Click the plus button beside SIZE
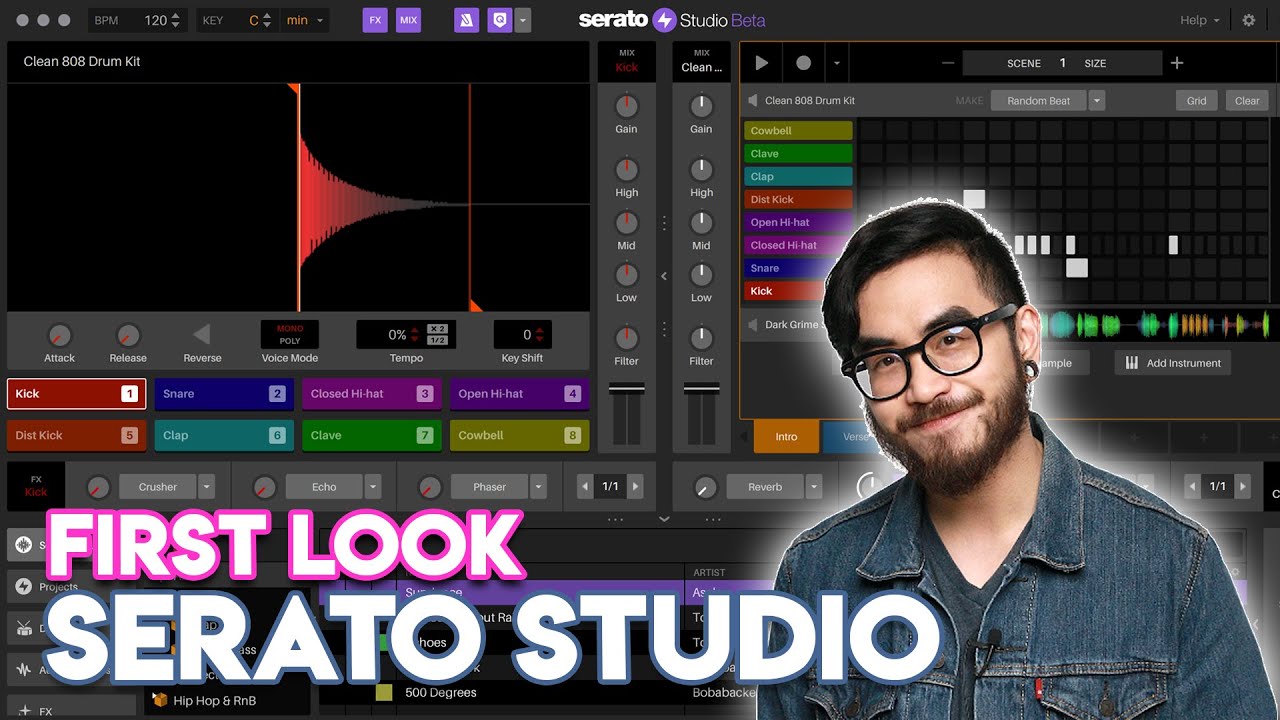 [x=1177, y=63]
